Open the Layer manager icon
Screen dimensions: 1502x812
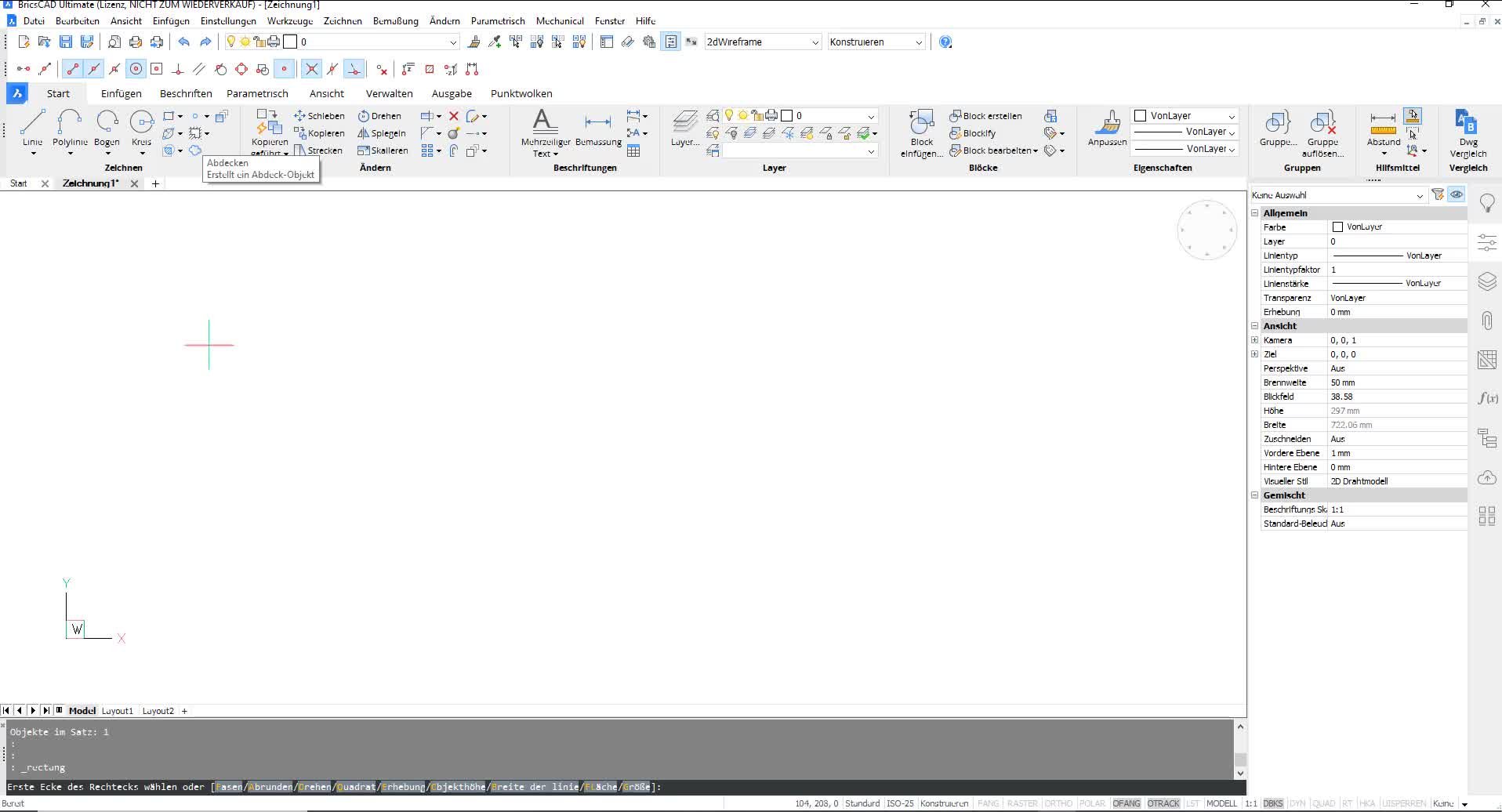[x=684, y=128]
